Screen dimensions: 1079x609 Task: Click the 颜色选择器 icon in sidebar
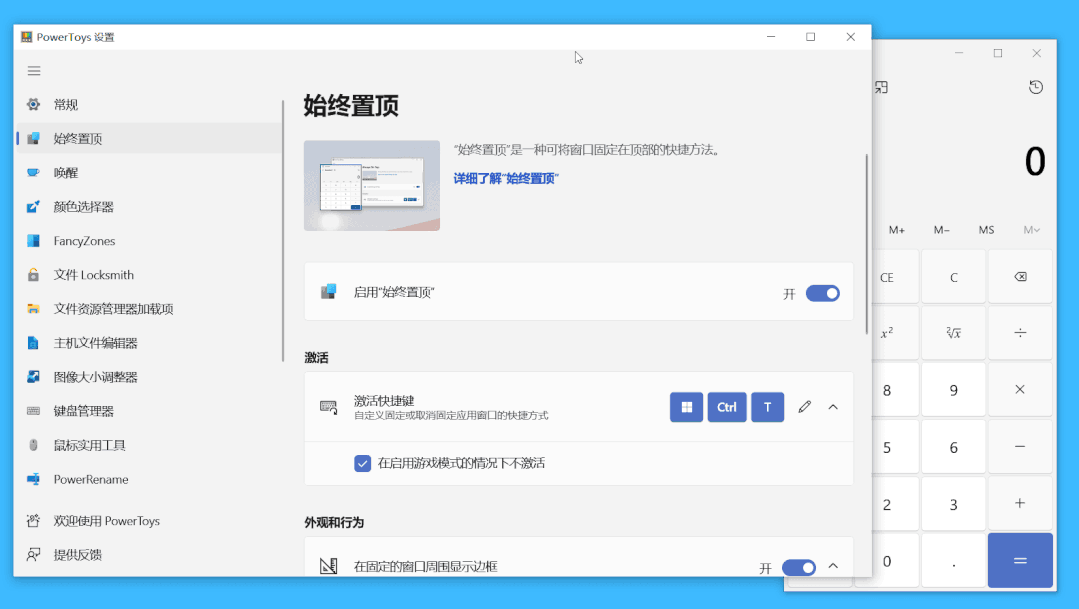33,206
